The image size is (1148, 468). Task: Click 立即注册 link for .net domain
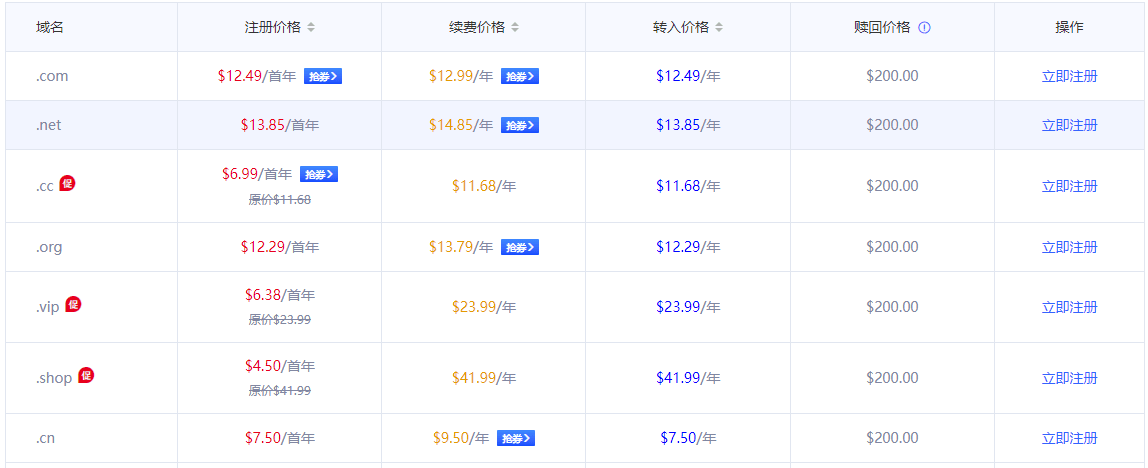tap(1069, 125)
